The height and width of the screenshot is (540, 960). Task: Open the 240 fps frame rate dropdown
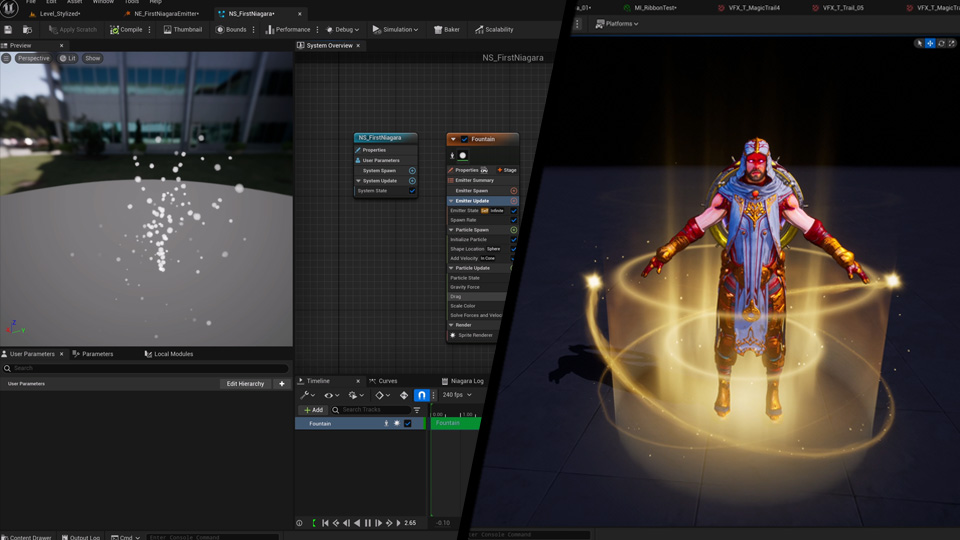(455, 395)
